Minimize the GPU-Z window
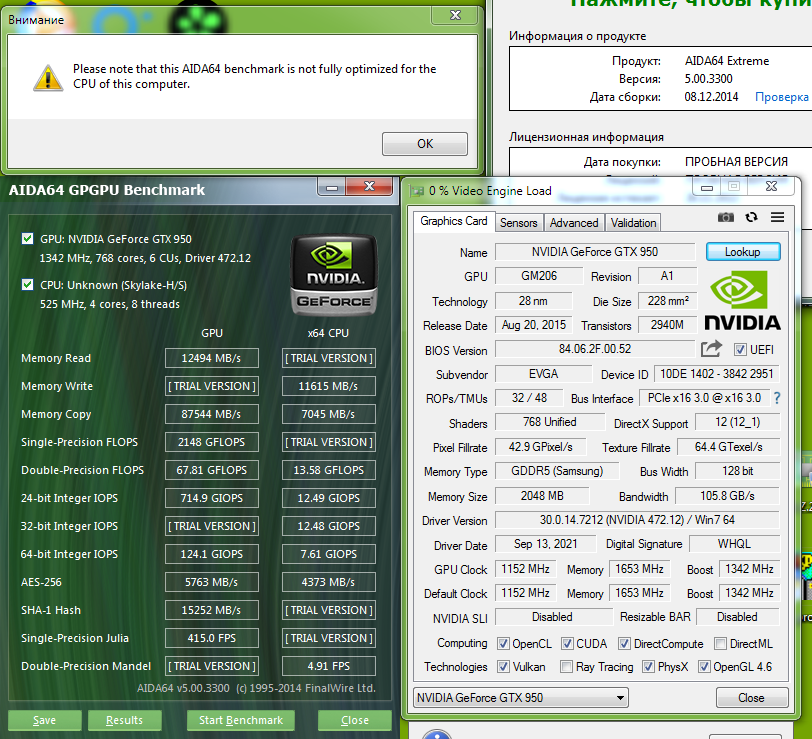Image resolution: width=812 pixels, height=739 pixels. click(x=707, y=187)
